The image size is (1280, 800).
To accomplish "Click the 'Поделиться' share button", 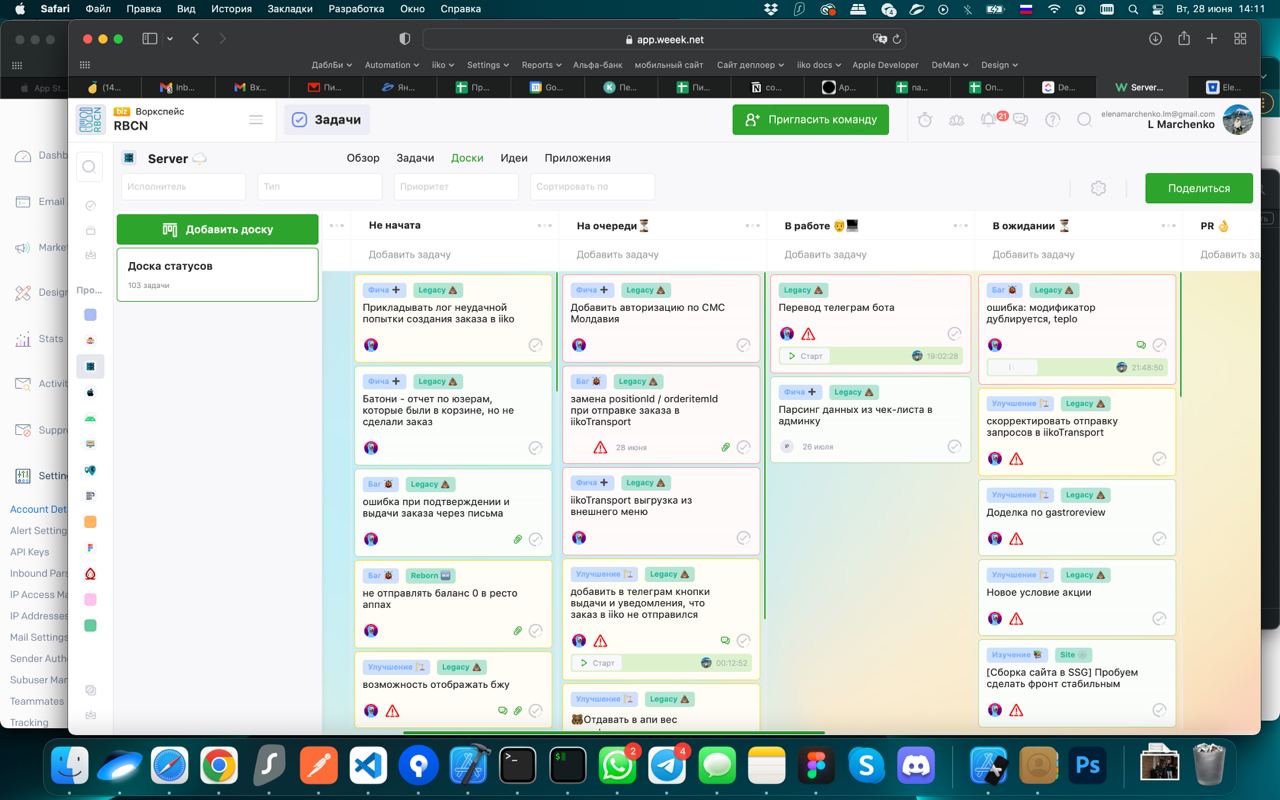I will (1198, 188).
